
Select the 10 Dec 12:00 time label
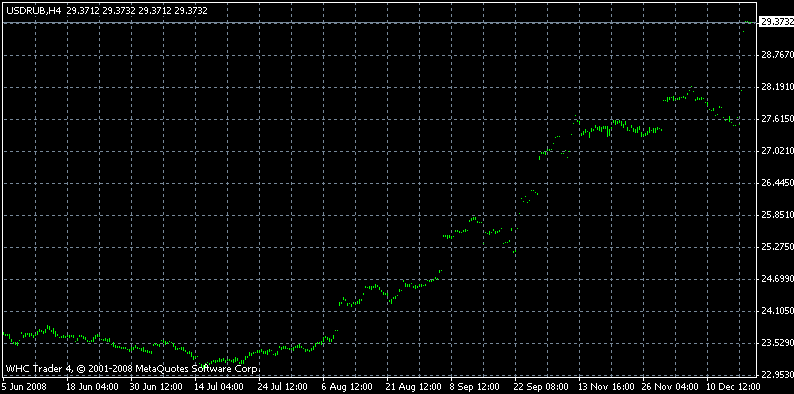click(734, 386)
